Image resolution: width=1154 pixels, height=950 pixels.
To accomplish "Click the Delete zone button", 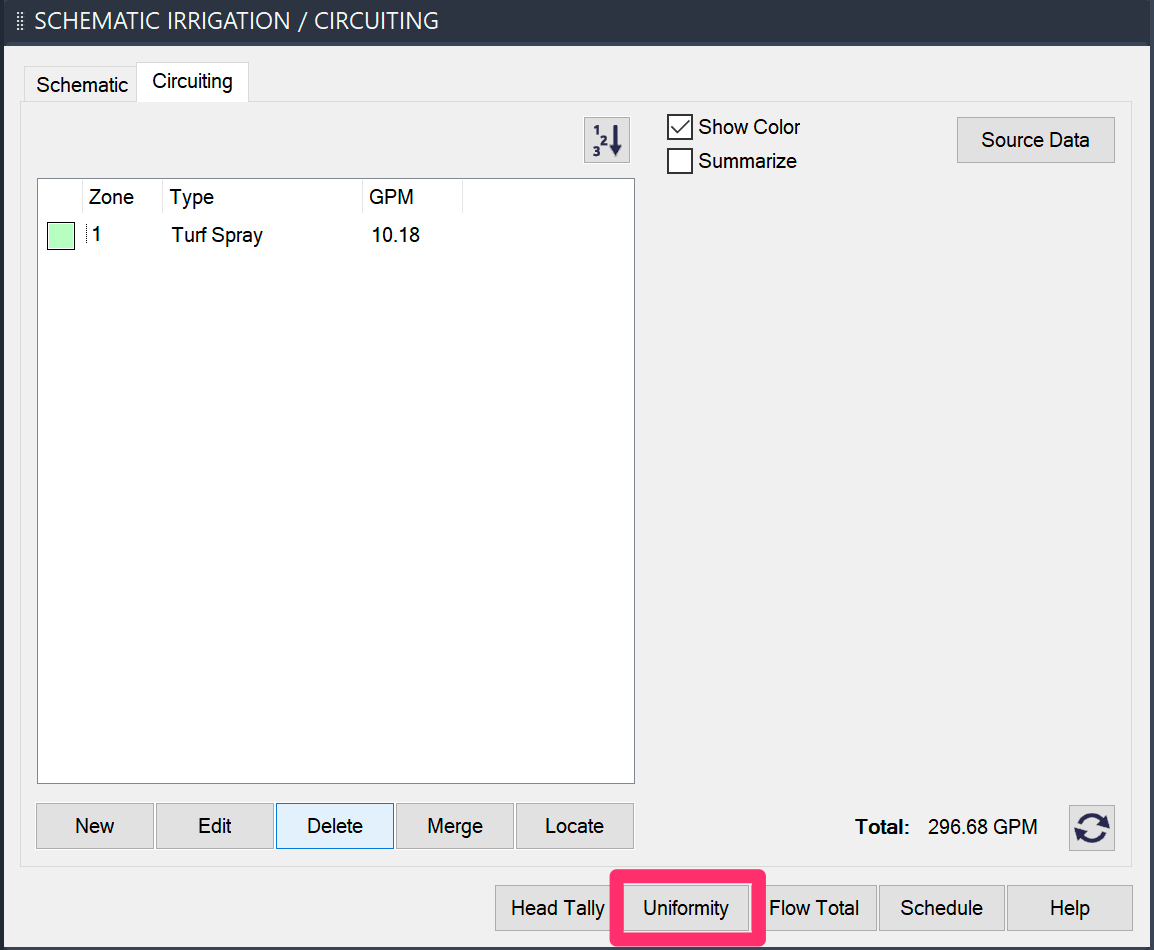I will tap(335, 826).
